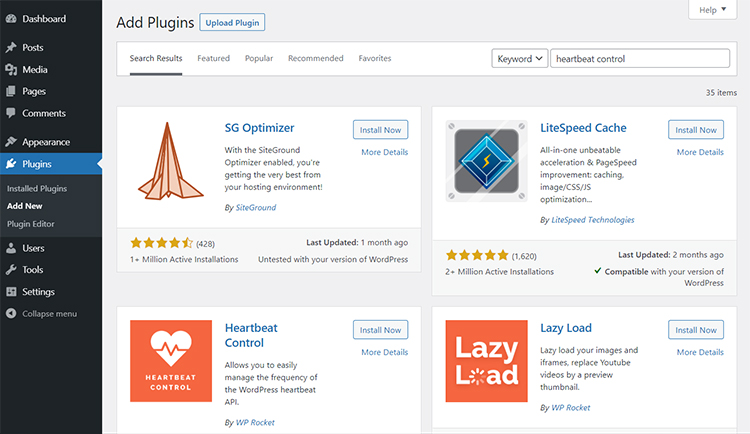This screenshot has width=750, height=434.
Task: Collapse the admin sidebar menu
Action: 42,314
